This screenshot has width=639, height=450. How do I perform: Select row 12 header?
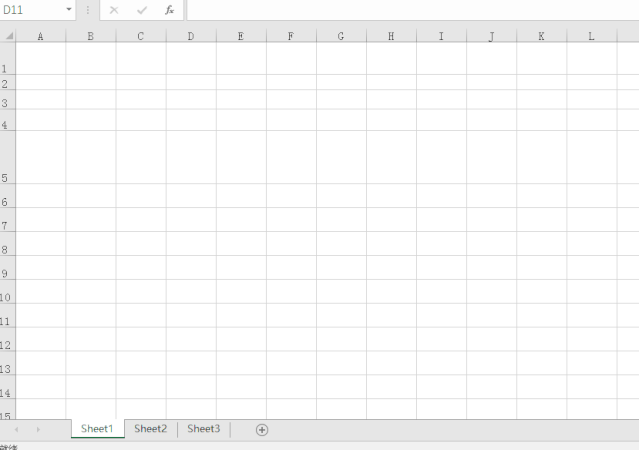click(8, 340)
